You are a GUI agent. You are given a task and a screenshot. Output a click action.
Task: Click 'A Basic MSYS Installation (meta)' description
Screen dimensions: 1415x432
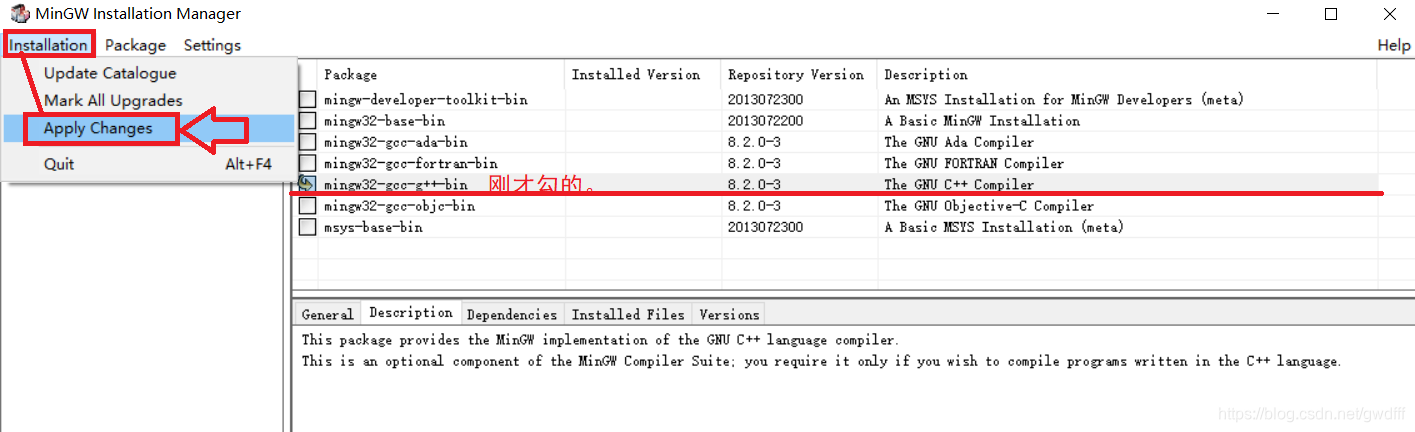[1004, 227]
